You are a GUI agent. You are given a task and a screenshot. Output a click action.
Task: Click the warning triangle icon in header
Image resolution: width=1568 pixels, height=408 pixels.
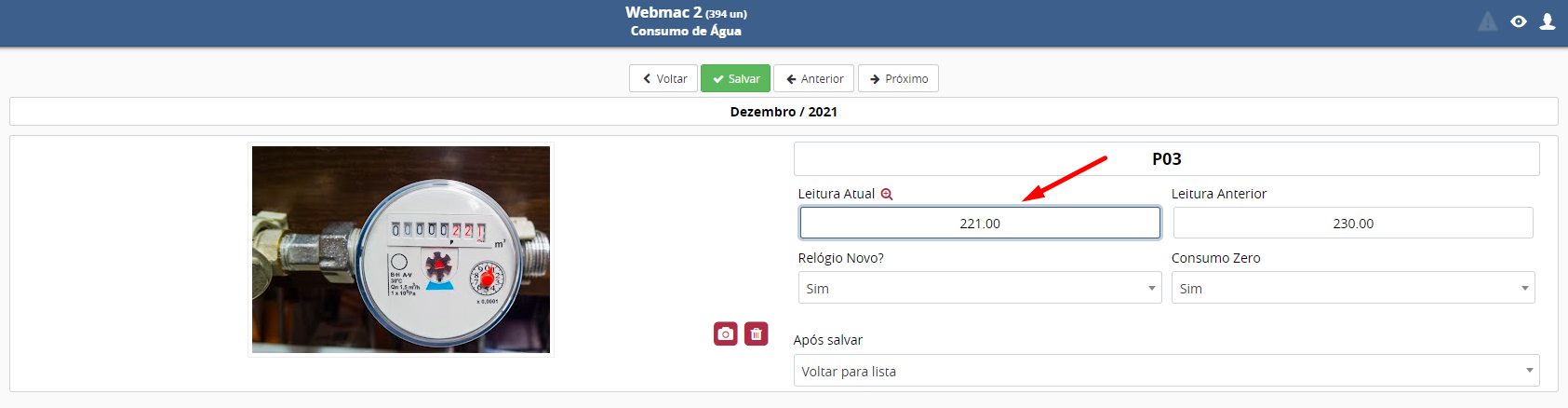pos(1488,21)
